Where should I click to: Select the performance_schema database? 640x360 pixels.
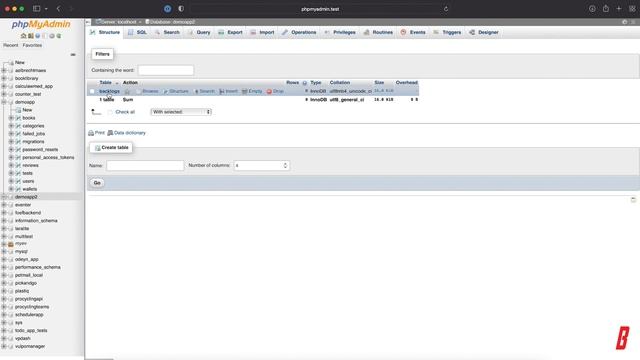(38, 267)
